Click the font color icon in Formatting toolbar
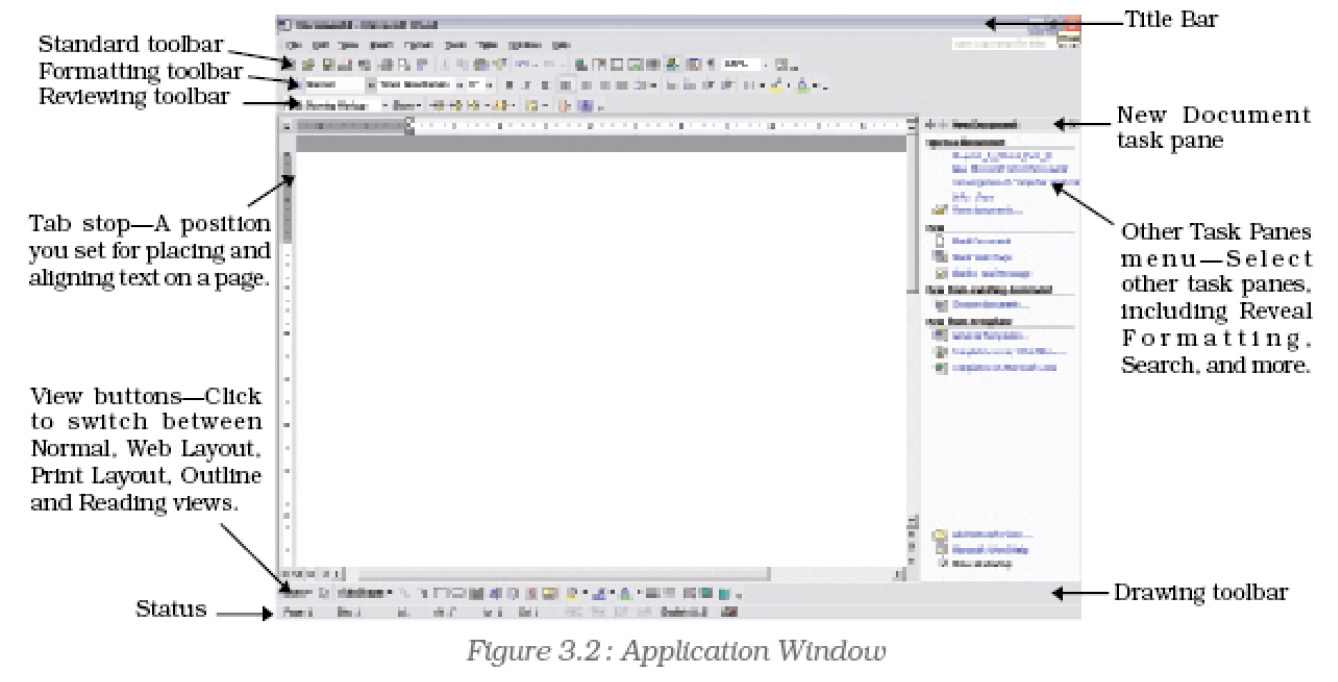 pos(803,85)
